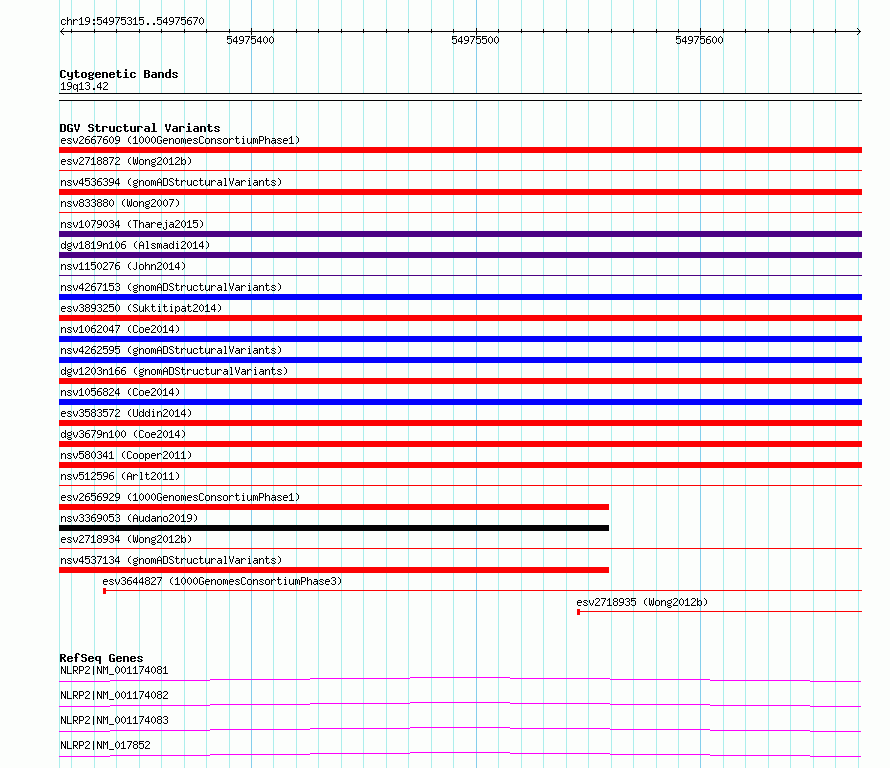The width and height of the screenshot is (890, 768).
Task: Click NLRP2|NM_001174083 transcript label
Action: 114,720
